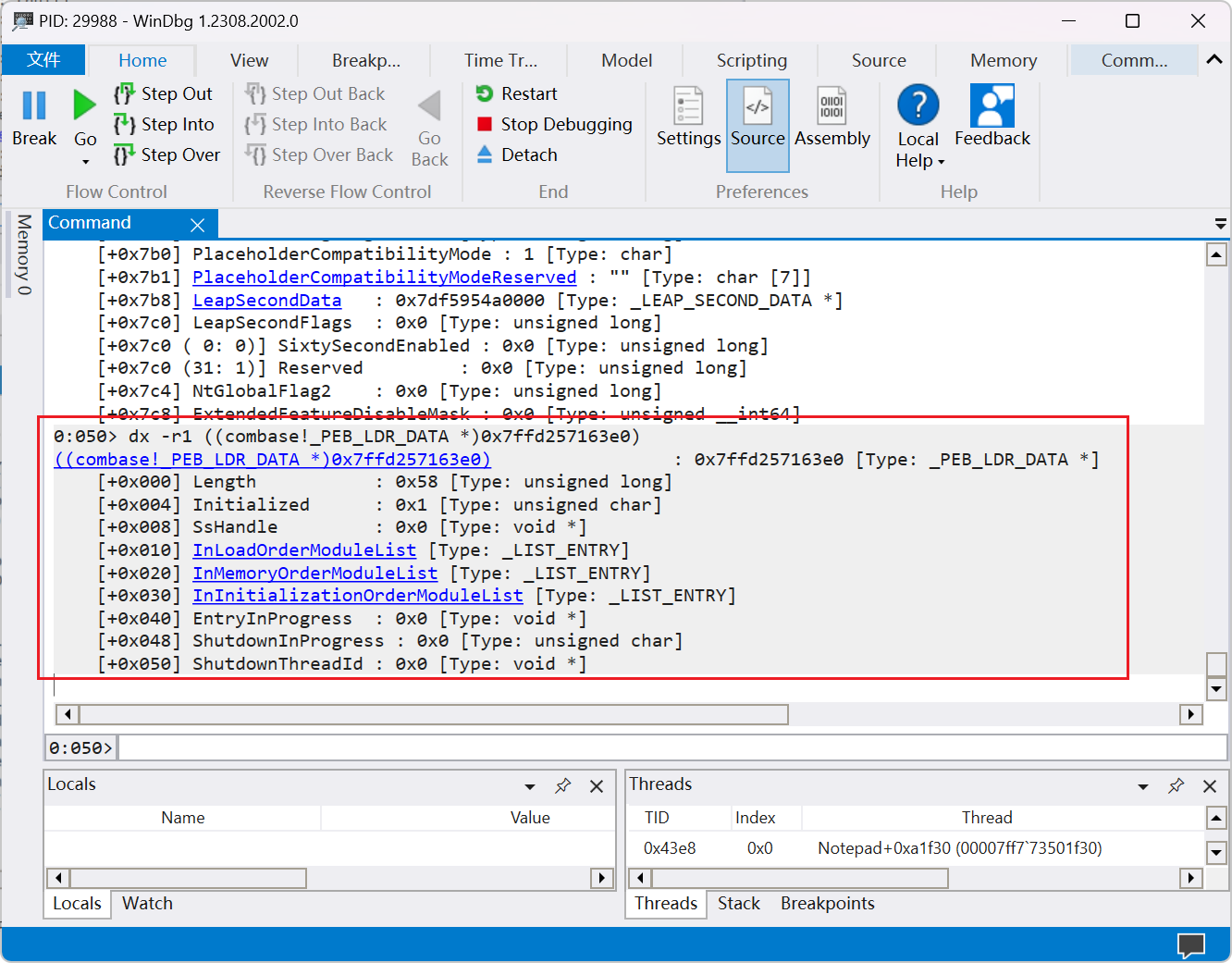The image size is (1232, 963).
Task: Click the Threads TID column header
Action: 657,818
